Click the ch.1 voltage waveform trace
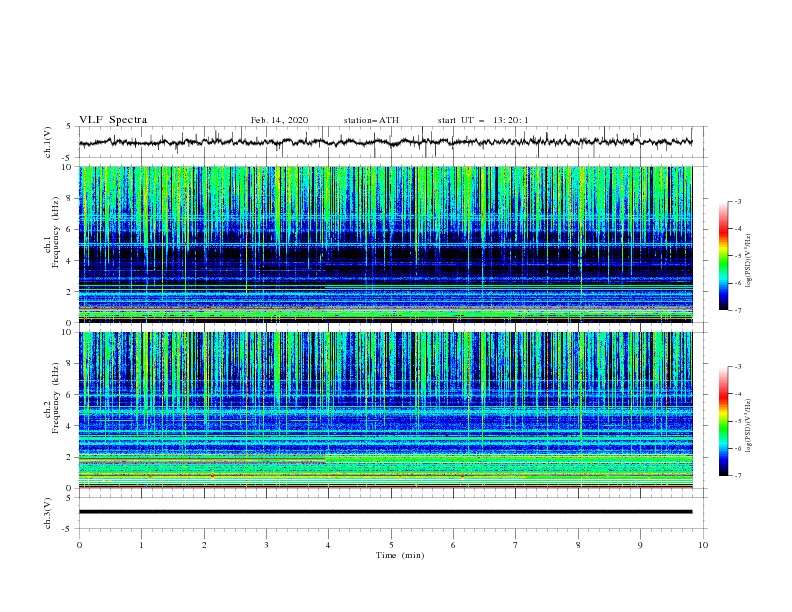Image resolution: width=792 pixels, height=612 pixels. point(385,142)
